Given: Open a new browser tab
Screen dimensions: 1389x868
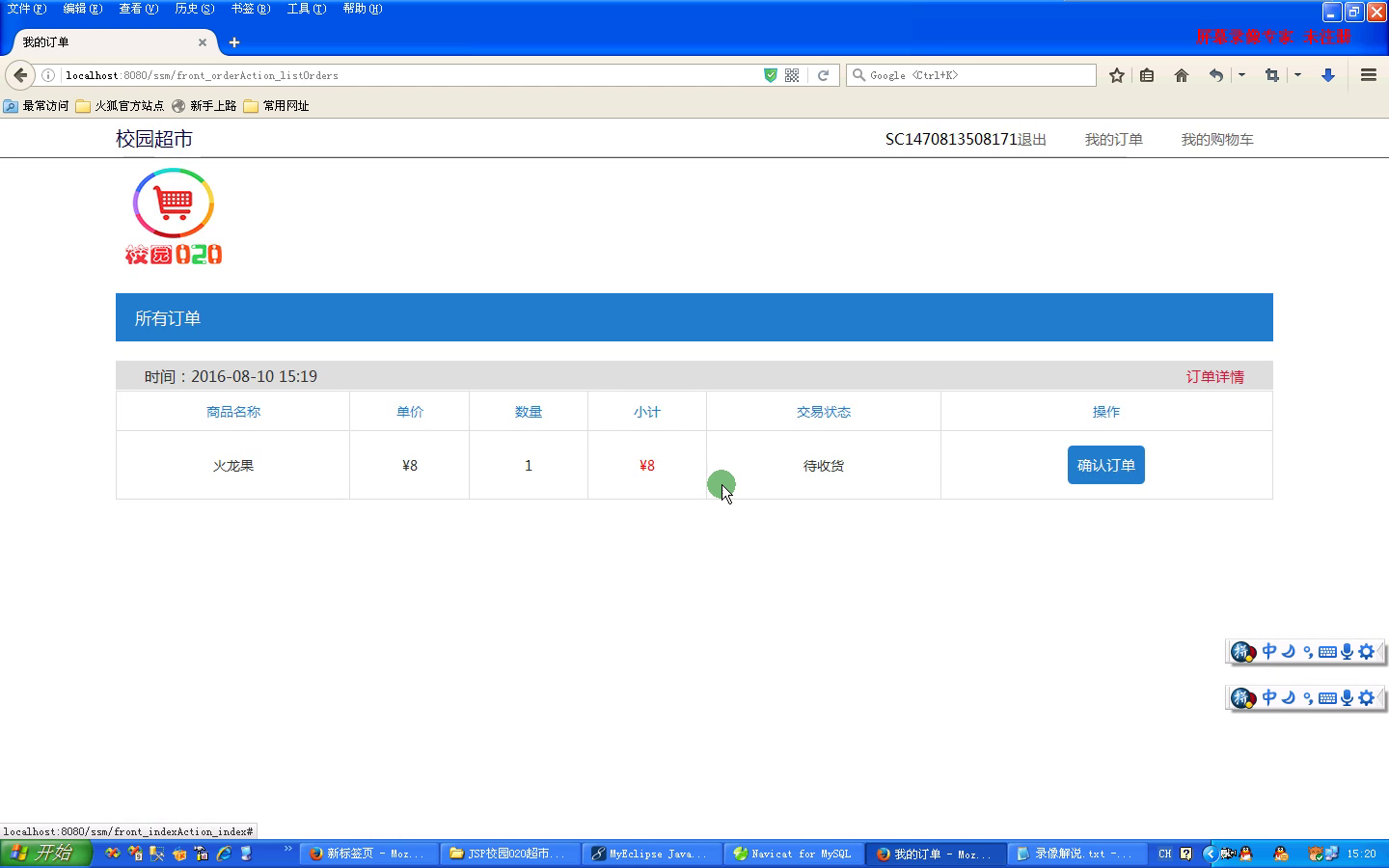Looking at the screenshot, I should tap(234, 42).
